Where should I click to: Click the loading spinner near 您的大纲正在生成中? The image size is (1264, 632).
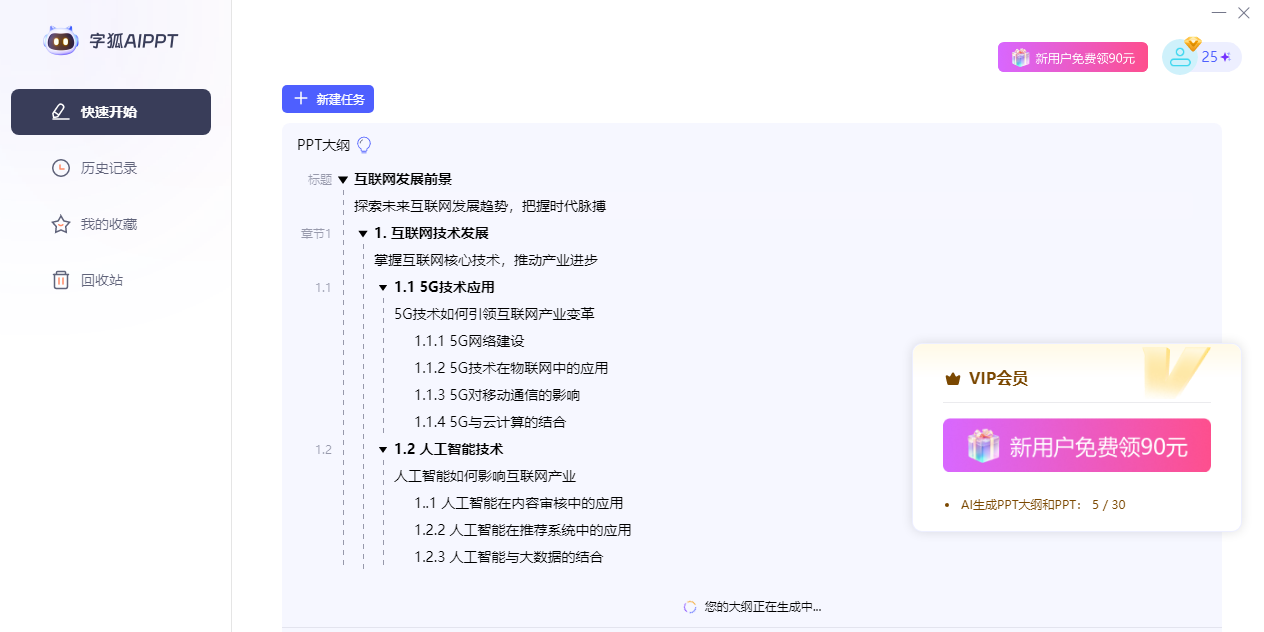tap(690, 607)
